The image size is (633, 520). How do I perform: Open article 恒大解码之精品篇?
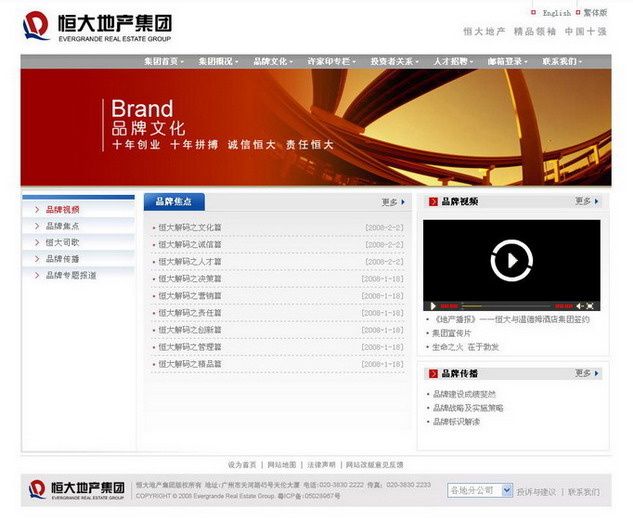point(190,364)
